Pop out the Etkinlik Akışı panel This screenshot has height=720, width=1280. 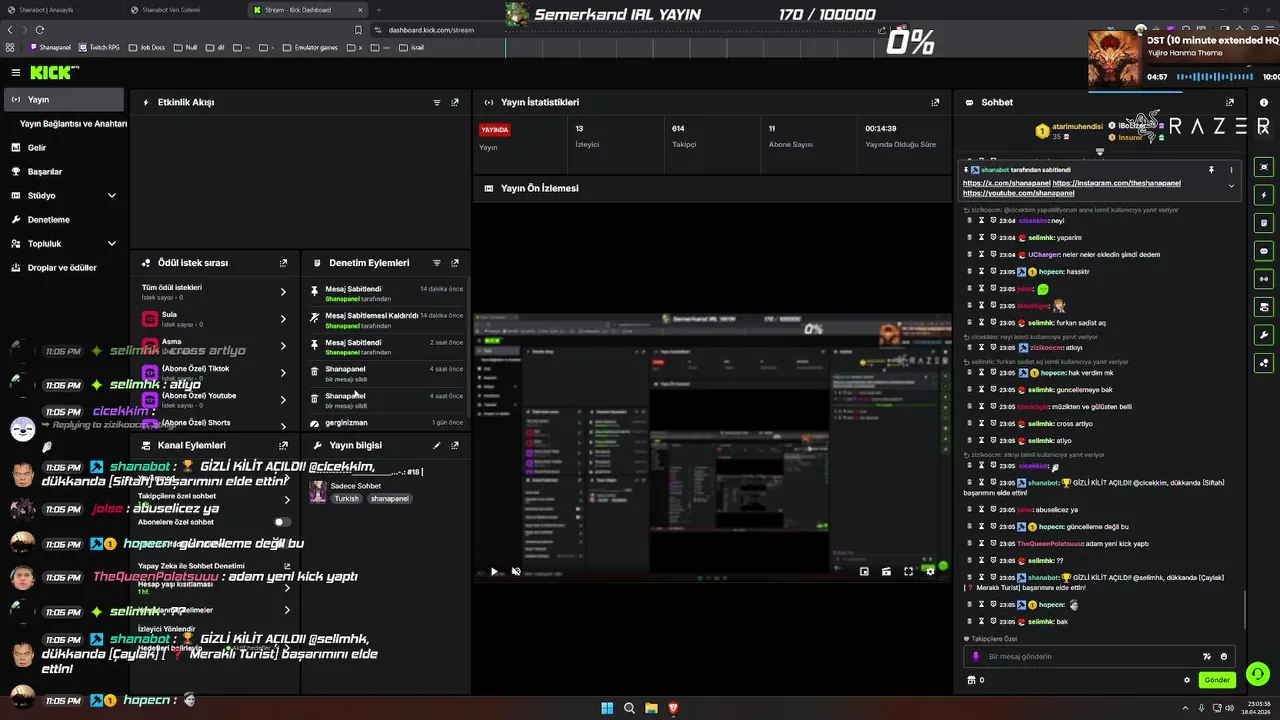(x=455, y=102)
